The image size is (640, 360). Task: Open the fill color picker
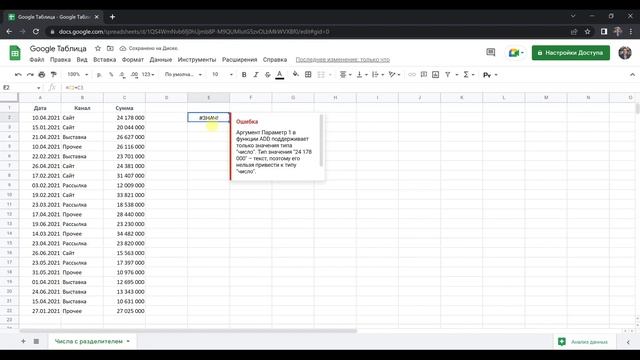pos(296,75)
